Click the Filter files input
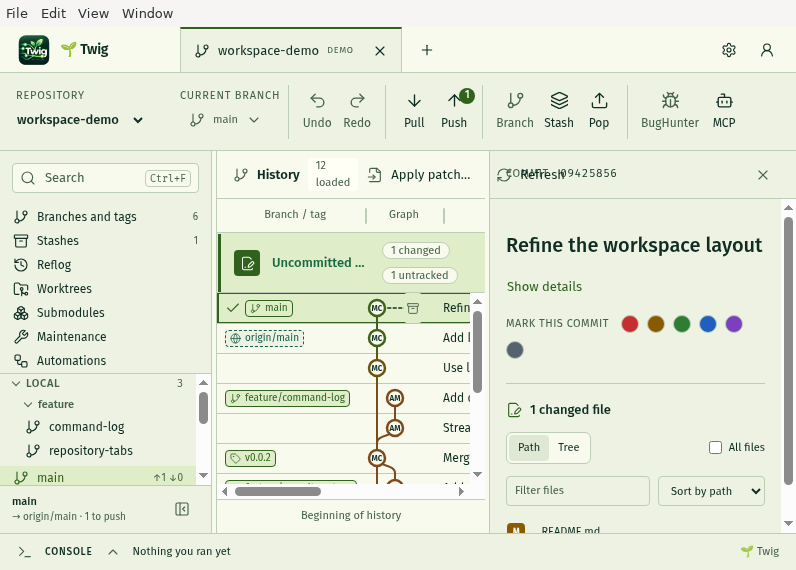Viewport: 796px width, 570px height. pos(578,491)
